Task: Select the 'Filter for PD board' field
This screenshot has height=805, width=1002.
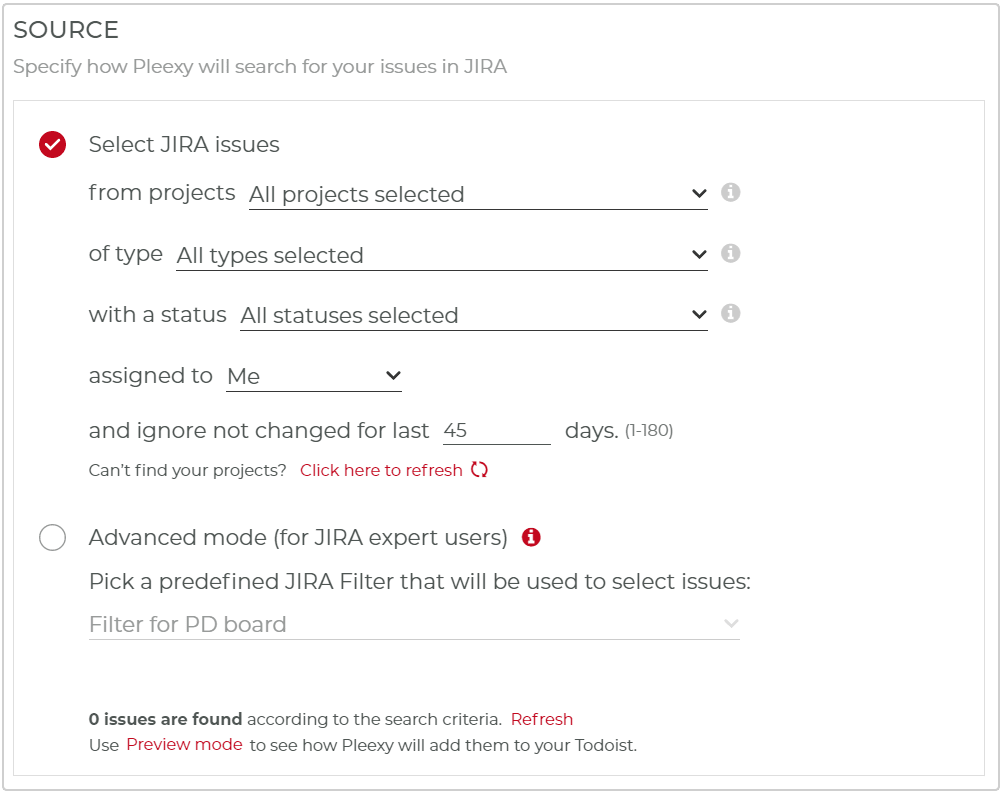Action: point(415,623)
